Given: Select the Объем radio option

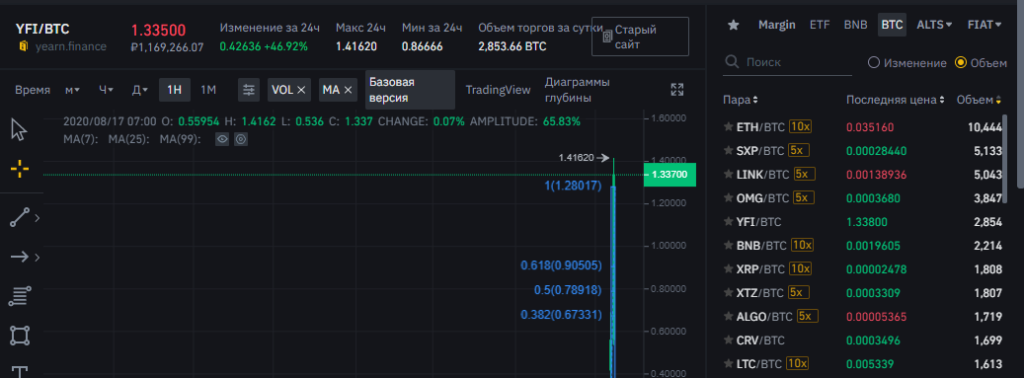Looking at the screenshot, I should 961,63.
